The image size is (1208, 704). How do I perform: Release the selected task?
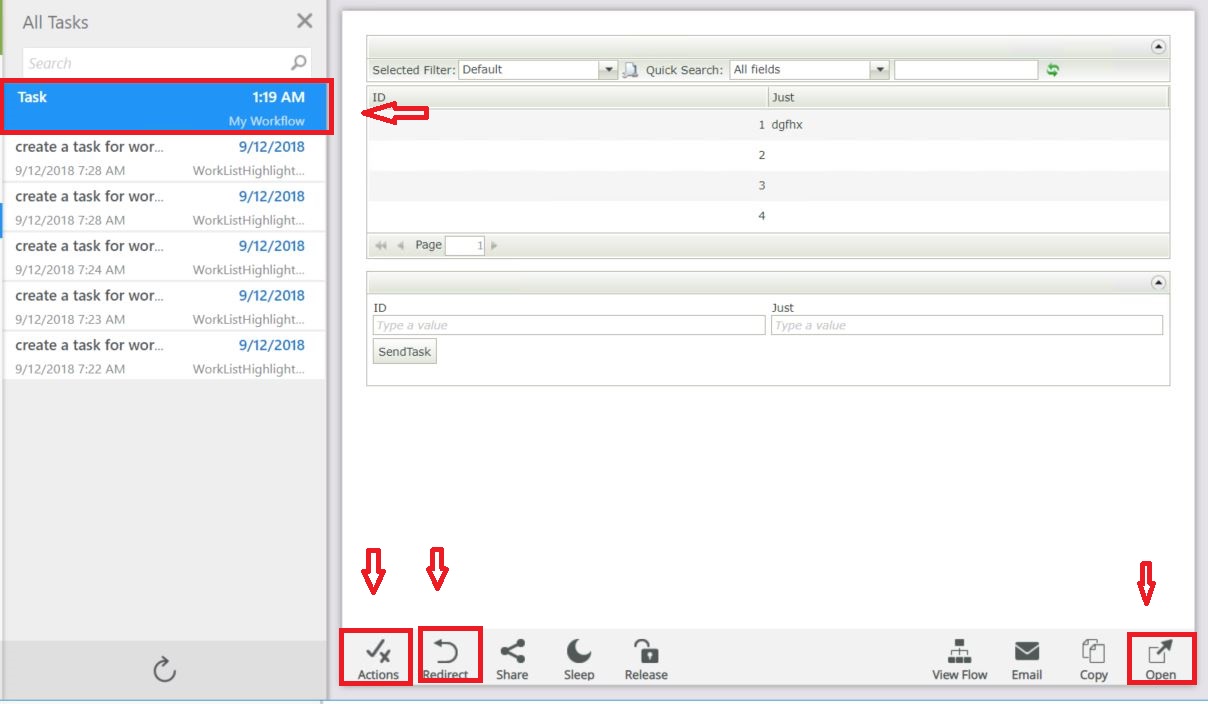(646, 659)
